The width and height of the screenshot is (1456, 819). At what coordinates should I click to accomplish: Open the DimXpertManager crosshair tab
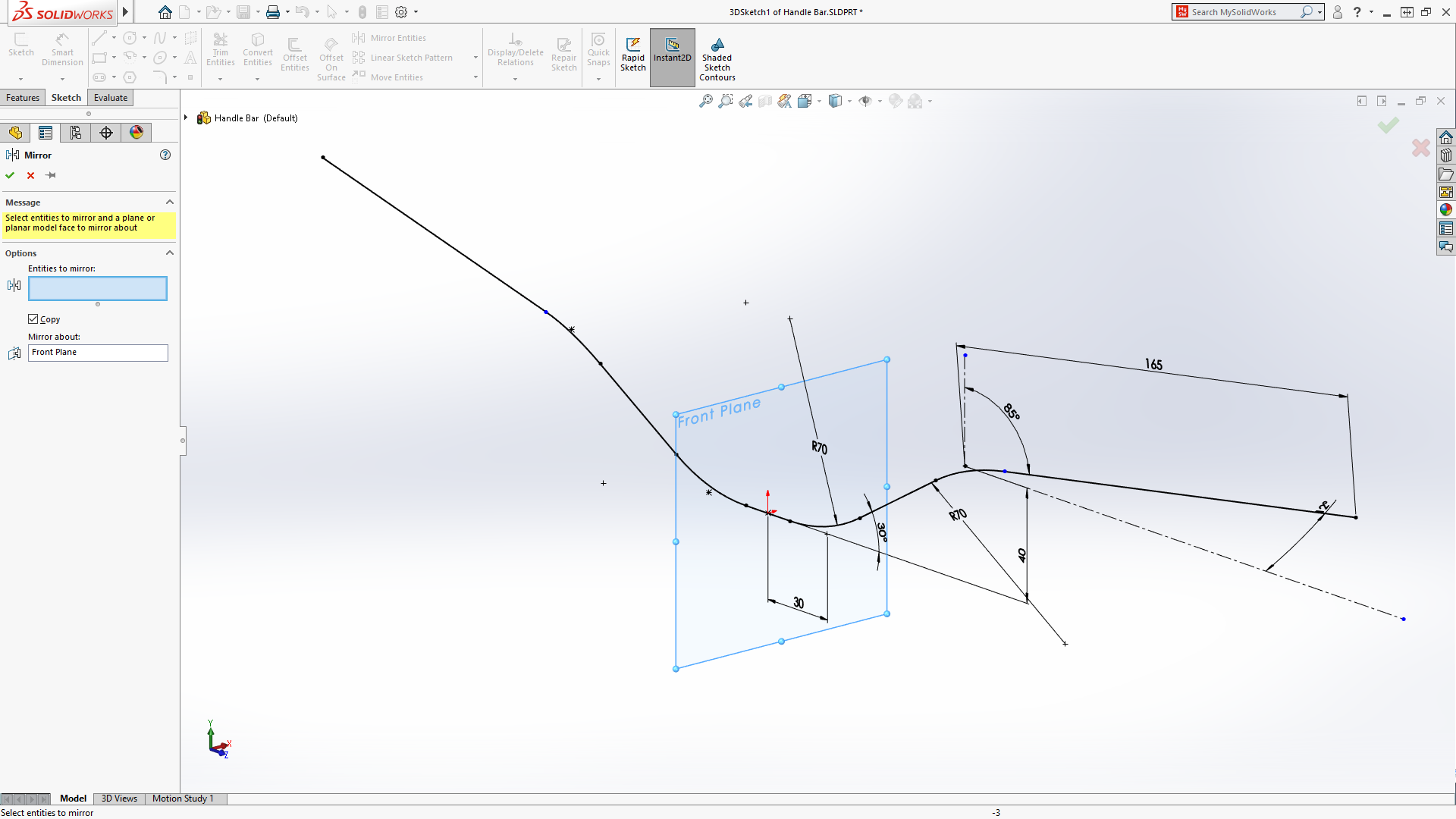pos(106,133)
